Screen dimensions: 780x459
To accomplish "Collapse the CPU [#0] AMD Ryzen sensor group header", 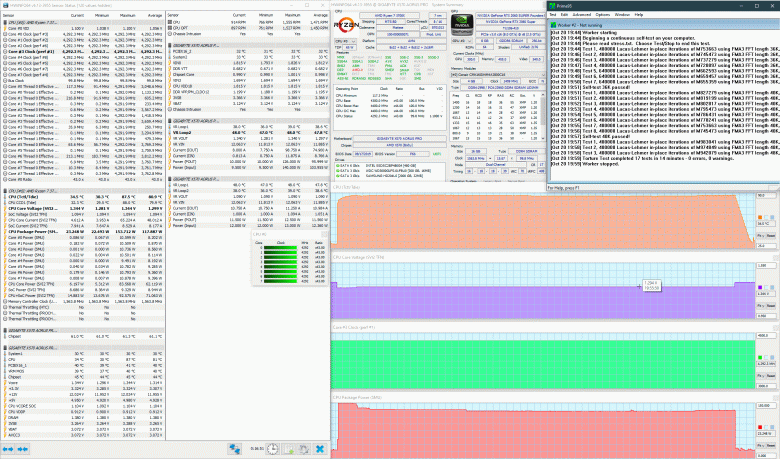I will (x=82, y=23).
